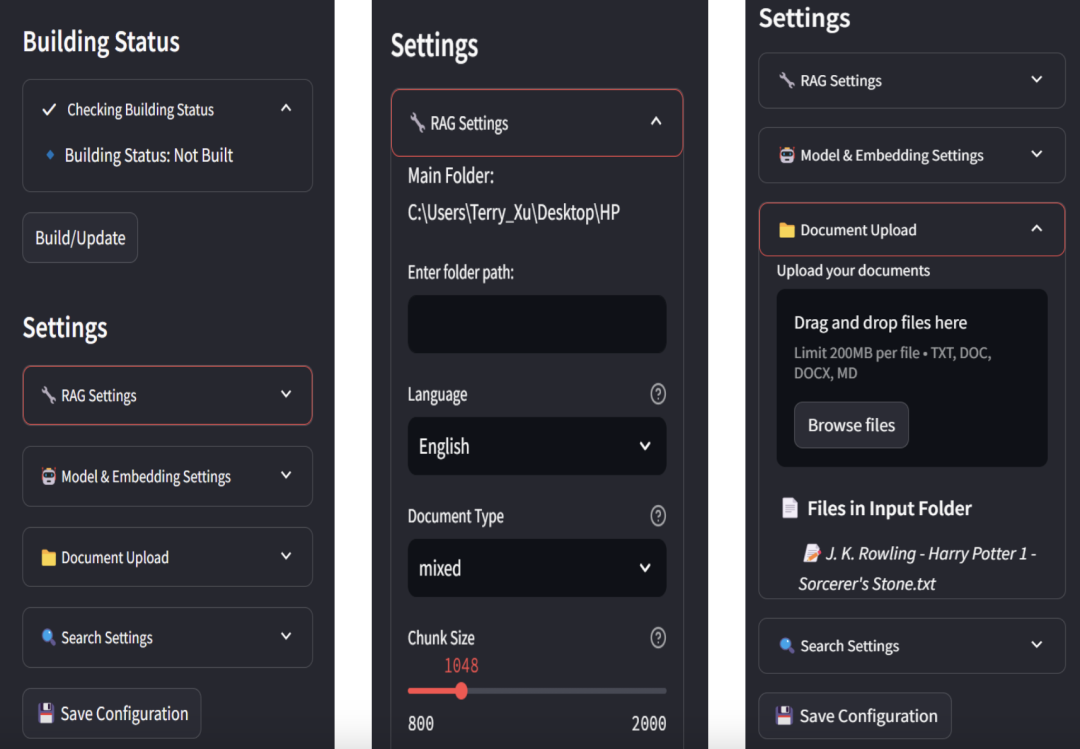Click the Document Type help icon
The image size is (1080, 749).
(658, 516)
